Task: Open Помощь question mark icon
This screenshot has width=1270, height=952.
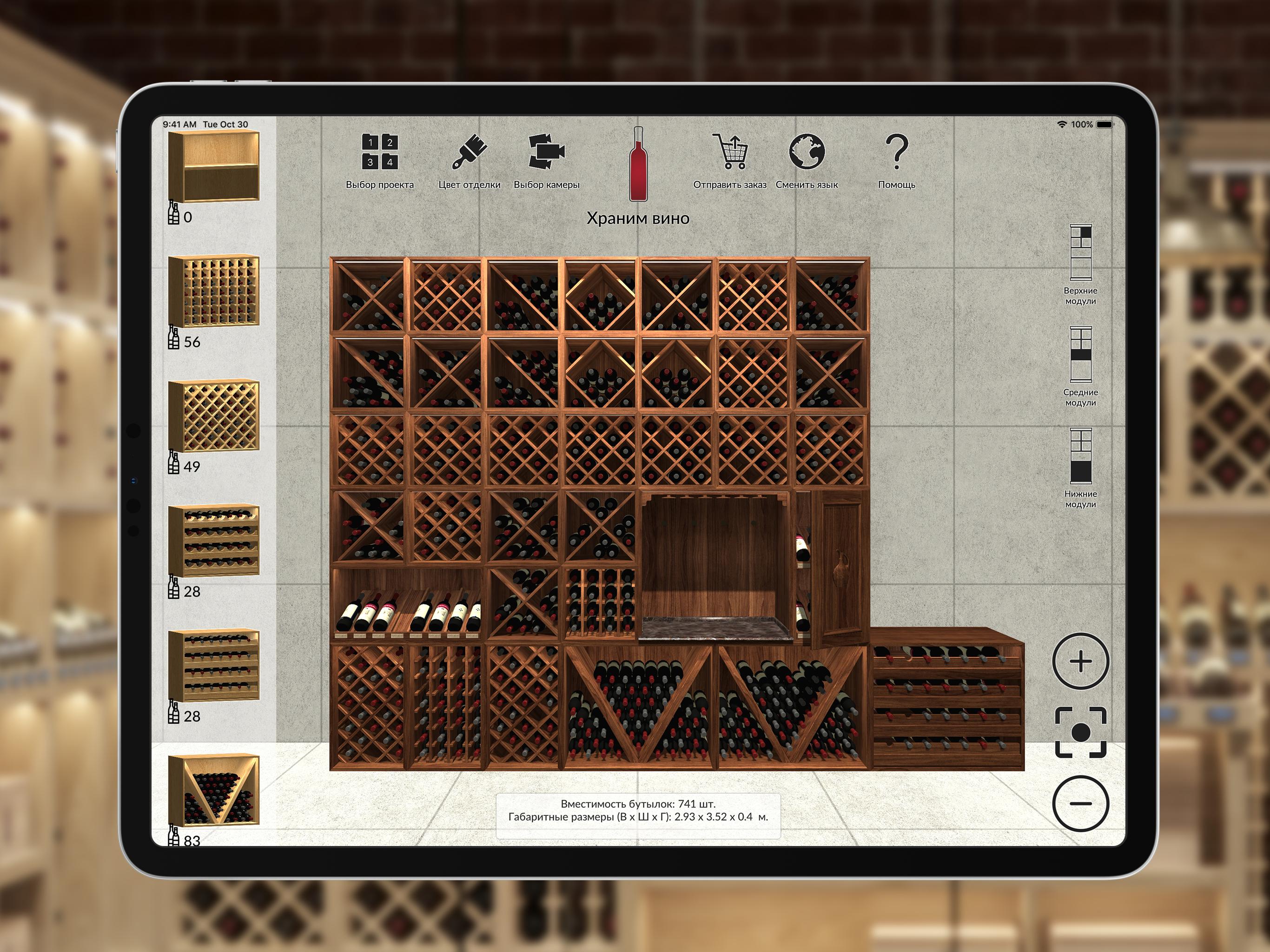Action: [x=896, y=152]
